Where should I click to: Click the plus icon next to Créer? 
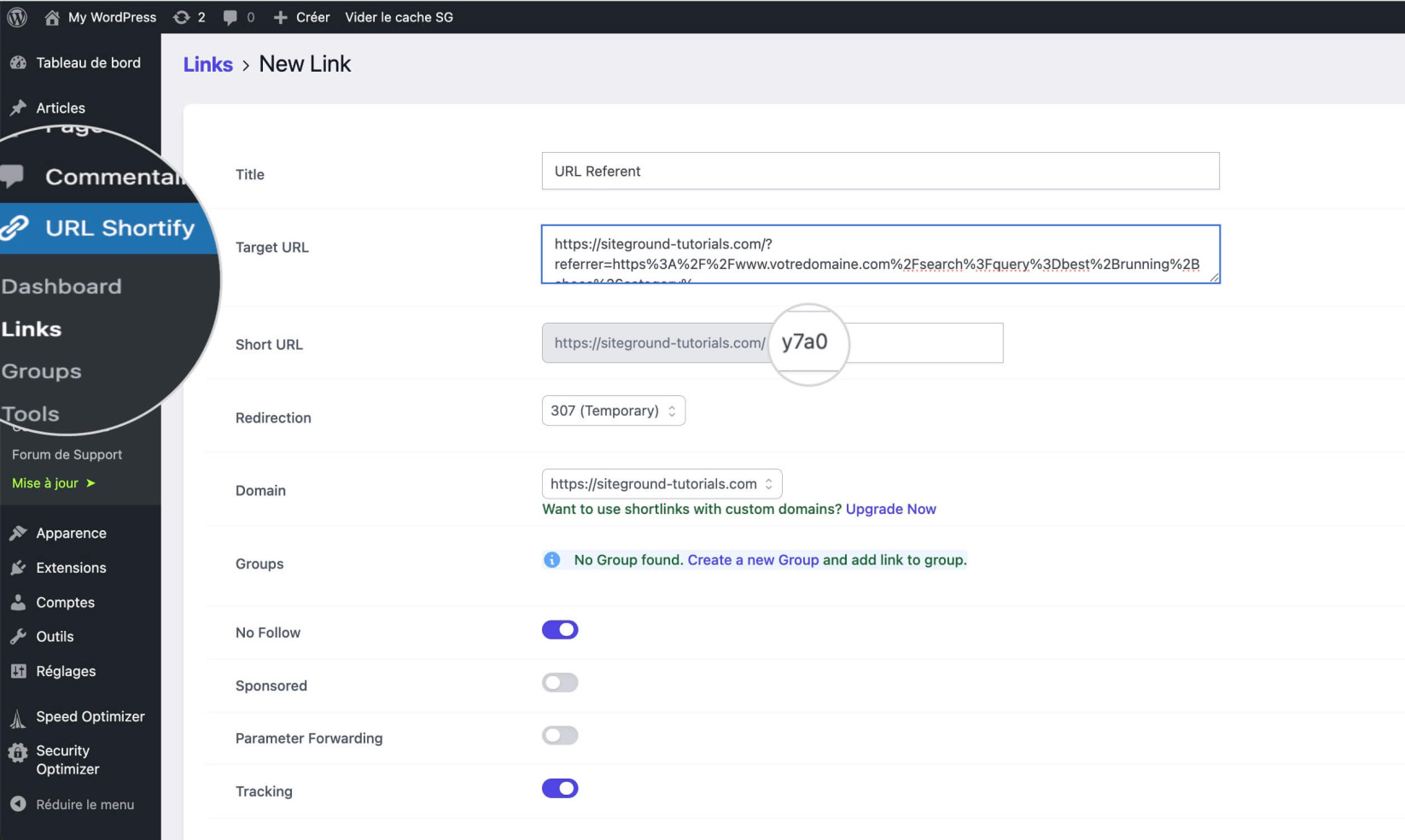tap(280, 17)
